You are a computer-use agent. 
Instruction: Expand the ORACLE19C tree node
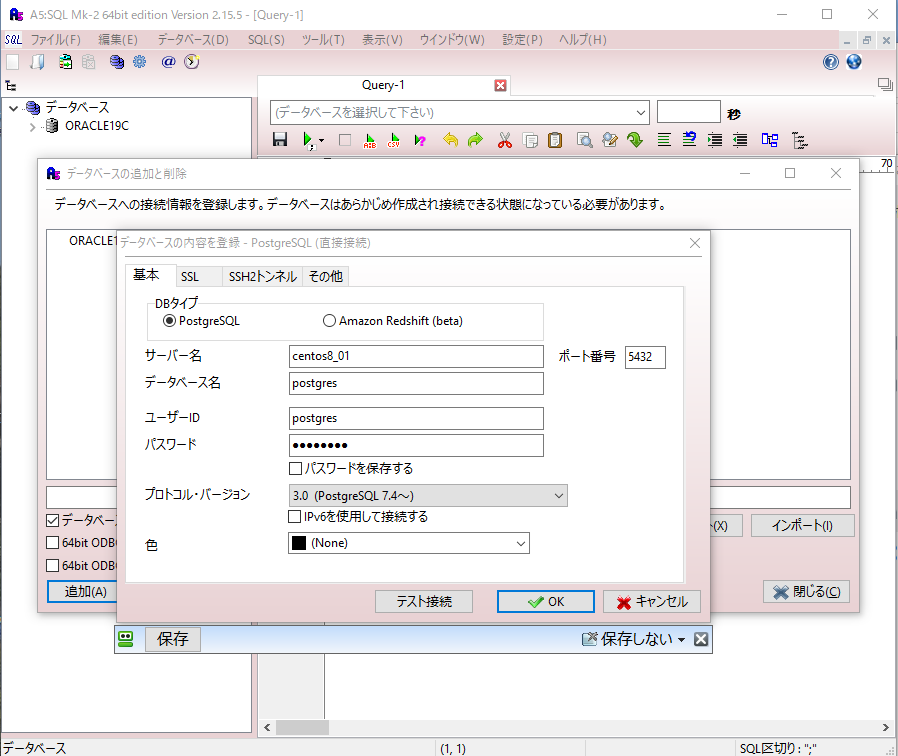click(32, 127)
